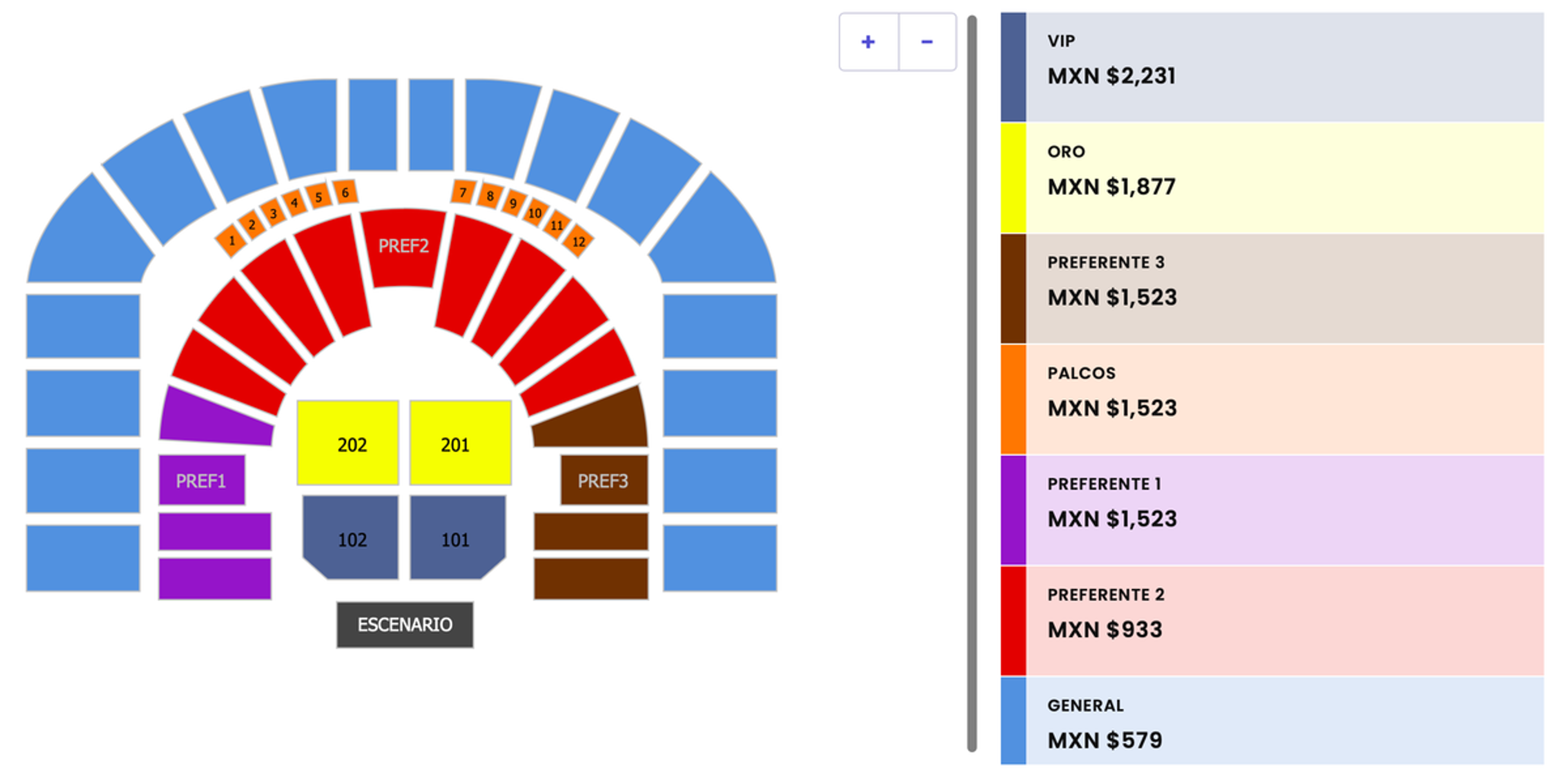Screen dimensions: 1568x777
Task: Choose the ORO MXN $1,877 price option
Action: pyautogui.click(x=1272, y=178)
